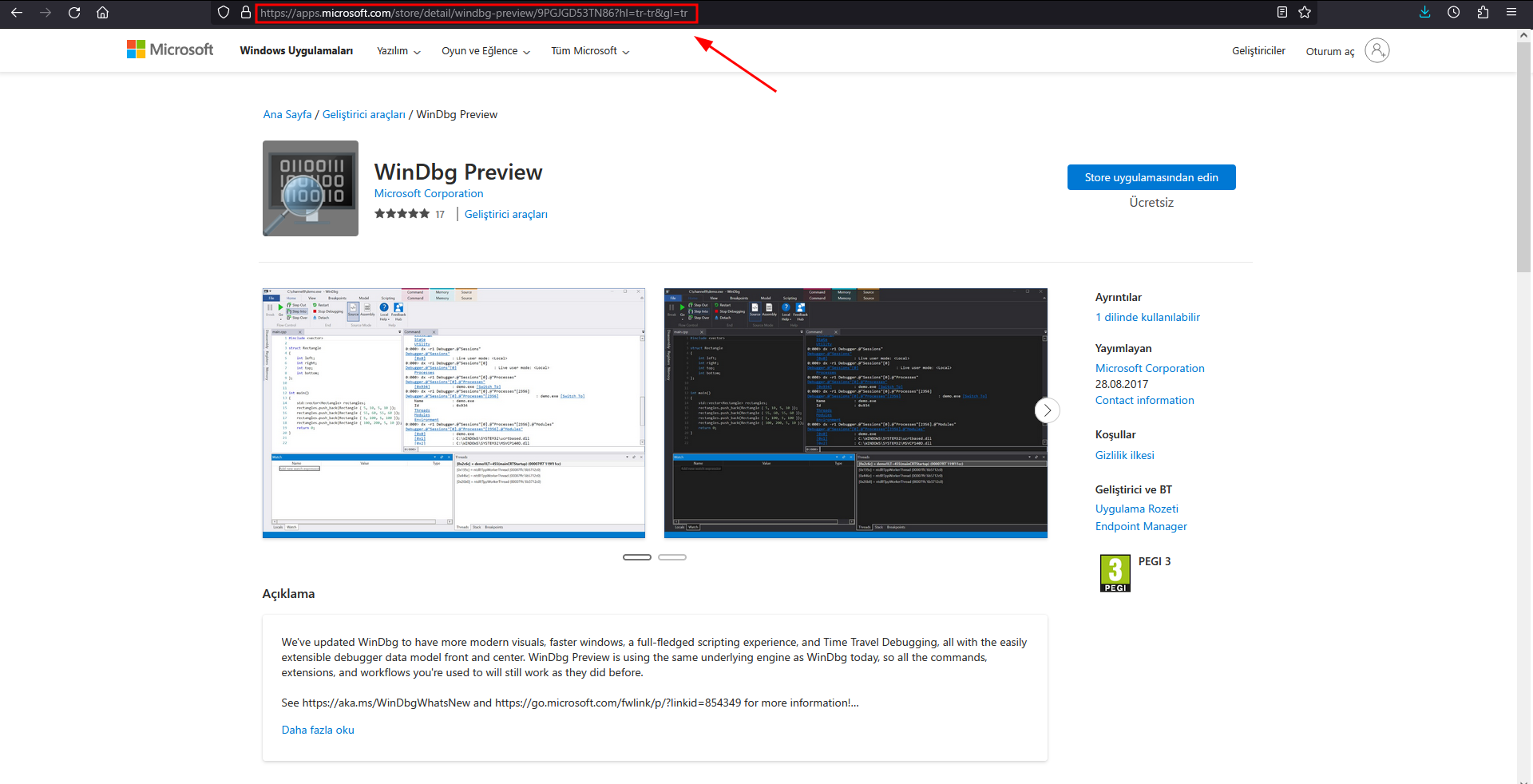The image size is (1533, 784).
Task: Click the PEGI 3 rating badge
Action: pos(1115,573)
